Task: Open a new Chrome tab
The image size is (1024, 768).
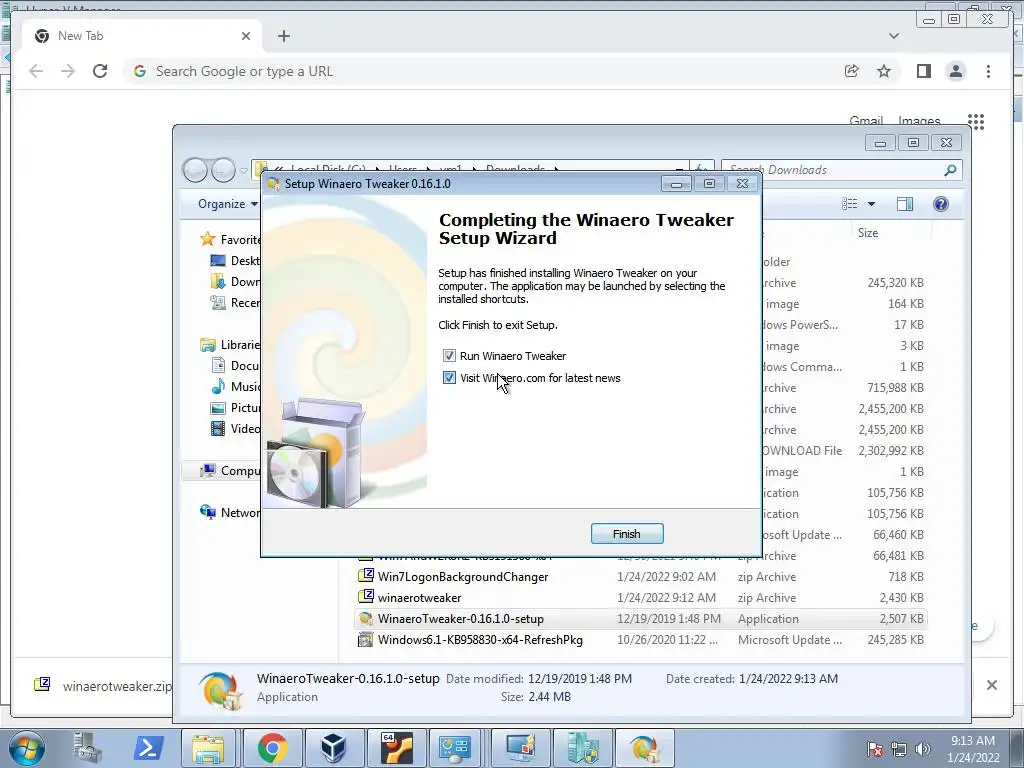Action: click(x=283, y=36)
